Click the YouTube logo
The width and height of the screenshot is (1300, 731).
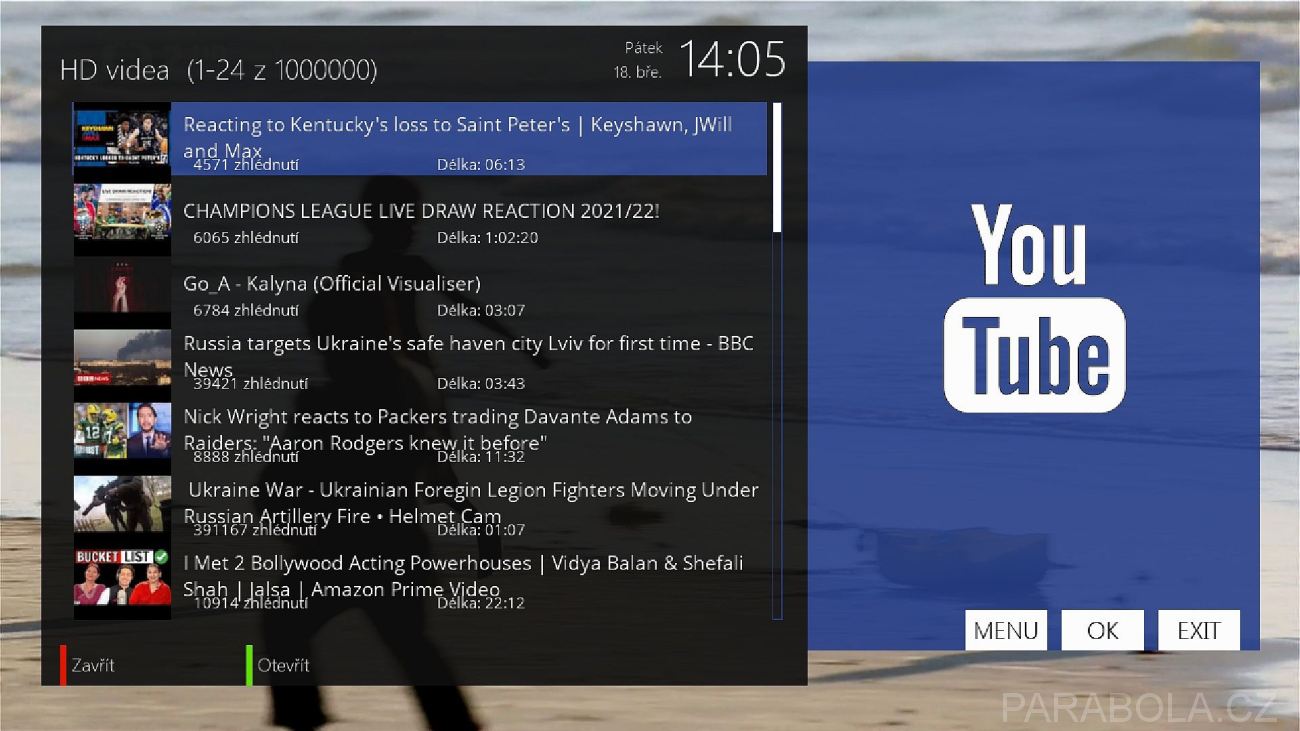[1034, 308]
